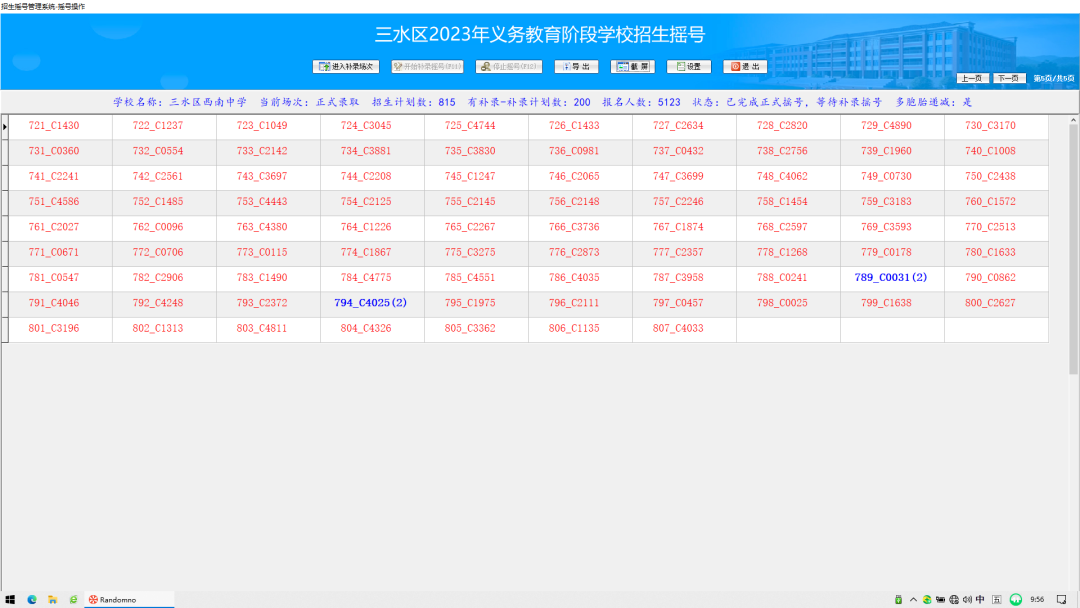Open network globe tray icon
Viewport: 1080px width, 608px height.
coord(954,600)
